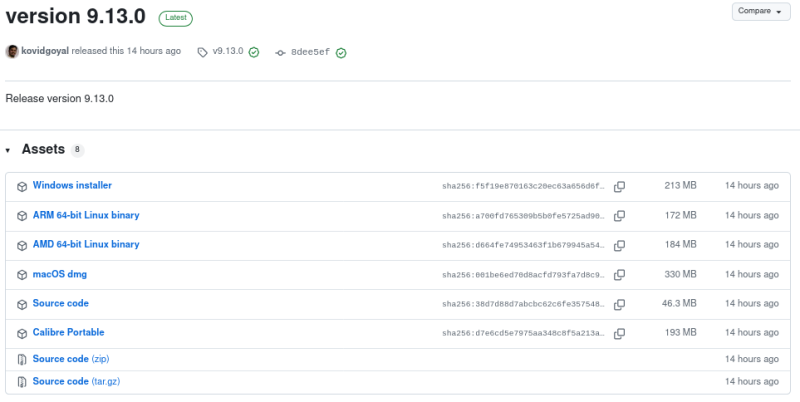Click the package icon beside Source code 46.3 MB
This screenshot has height=402, width=800.
[22, 304]
